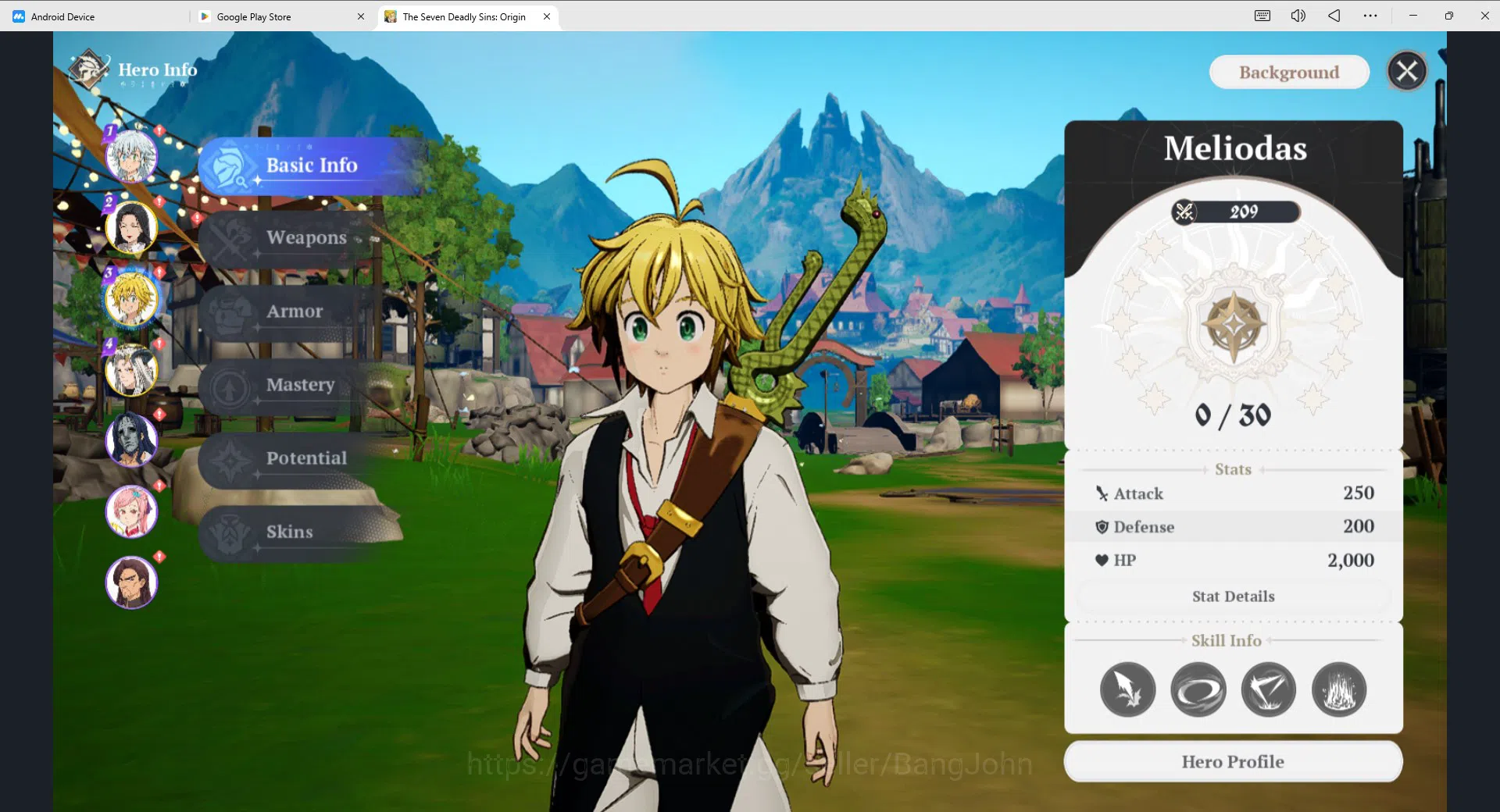The height and width of the screenshot is (812, 1500).
Task: Open the emulator three-dots more menu
Action: (1370, 16)
